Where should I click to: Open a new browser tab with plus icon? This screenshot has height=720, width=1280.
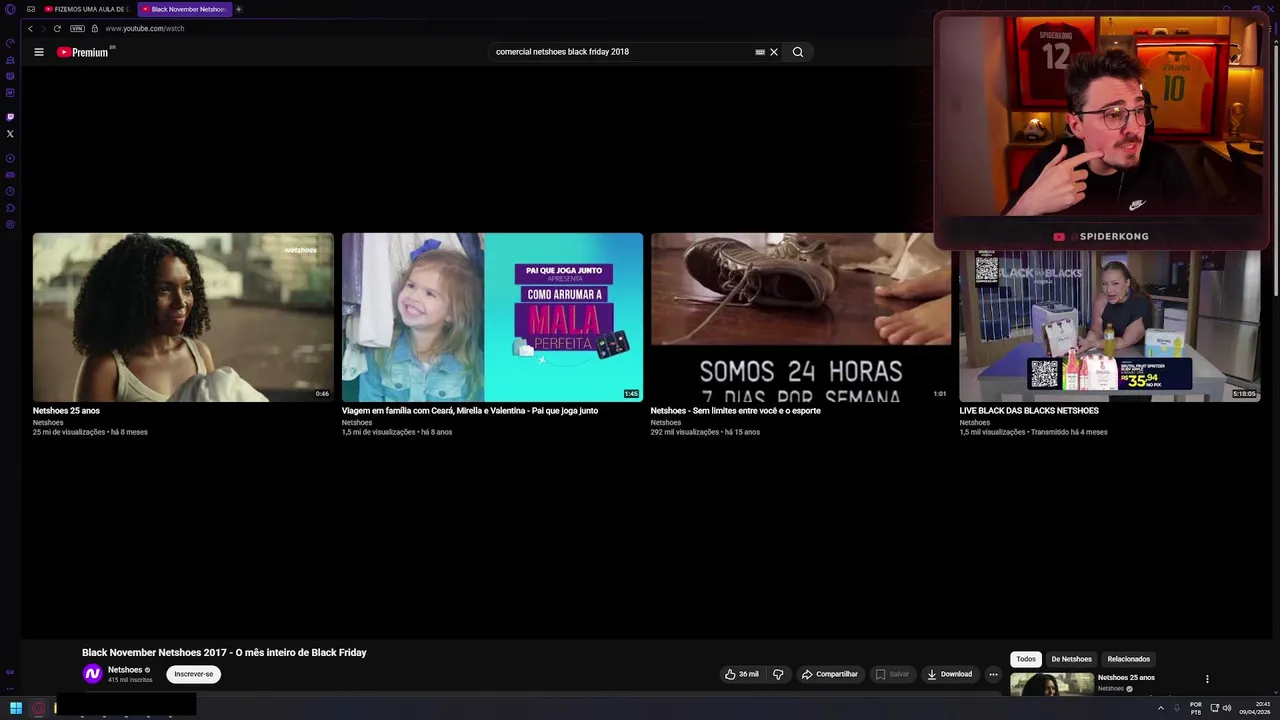239,9
